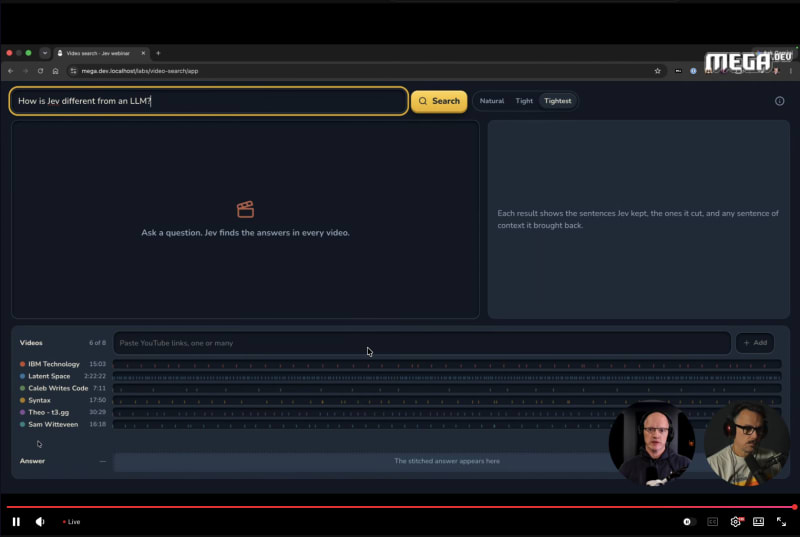Select the IBM Technology video row
The image size is (800, 537).
pyautogui.click(x=62, y=364)
